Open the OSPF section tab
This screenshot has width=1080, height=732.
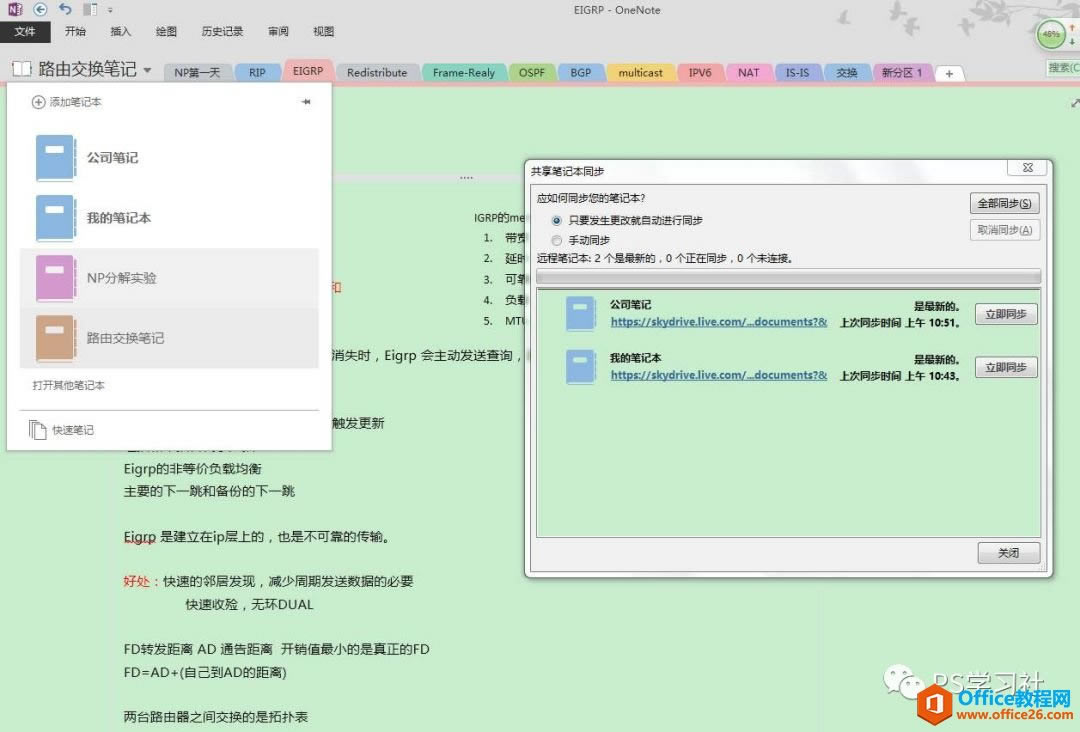click(532, 72)
